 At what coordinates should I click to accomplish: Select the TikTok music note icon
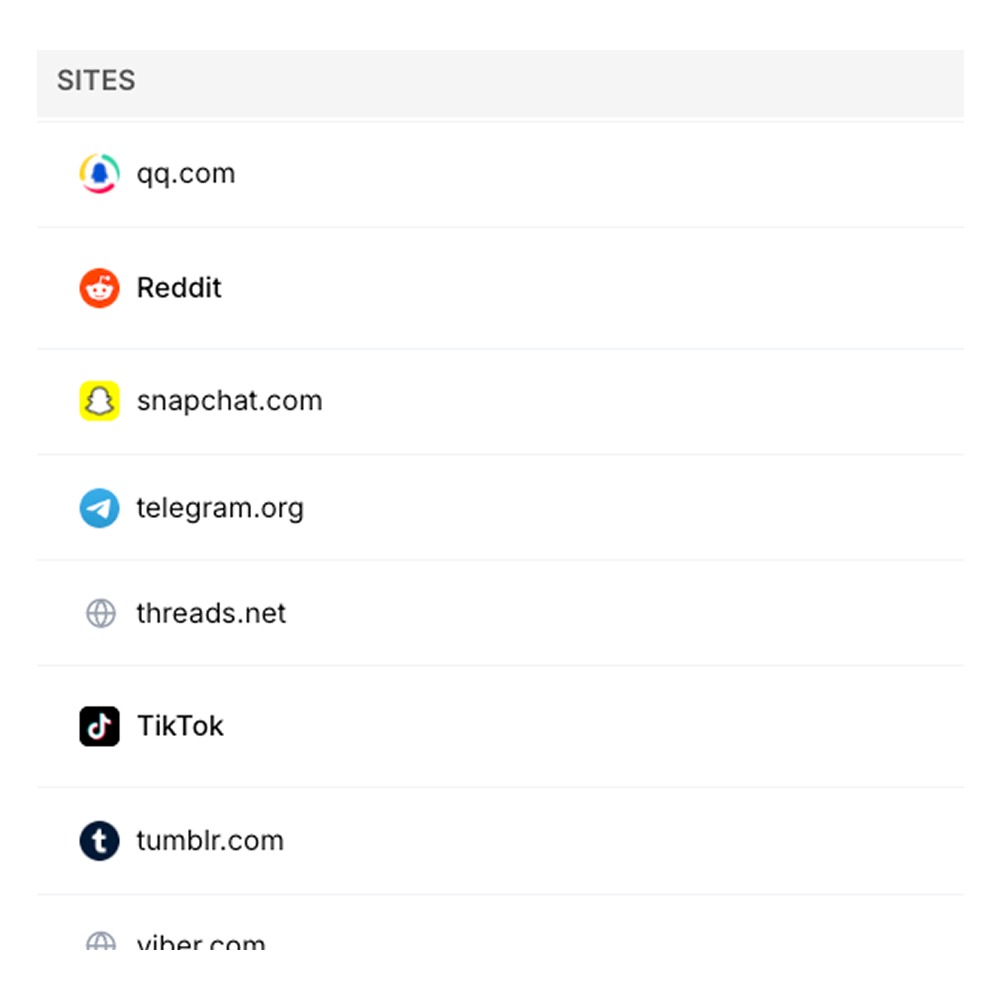[x=99, y=726]
